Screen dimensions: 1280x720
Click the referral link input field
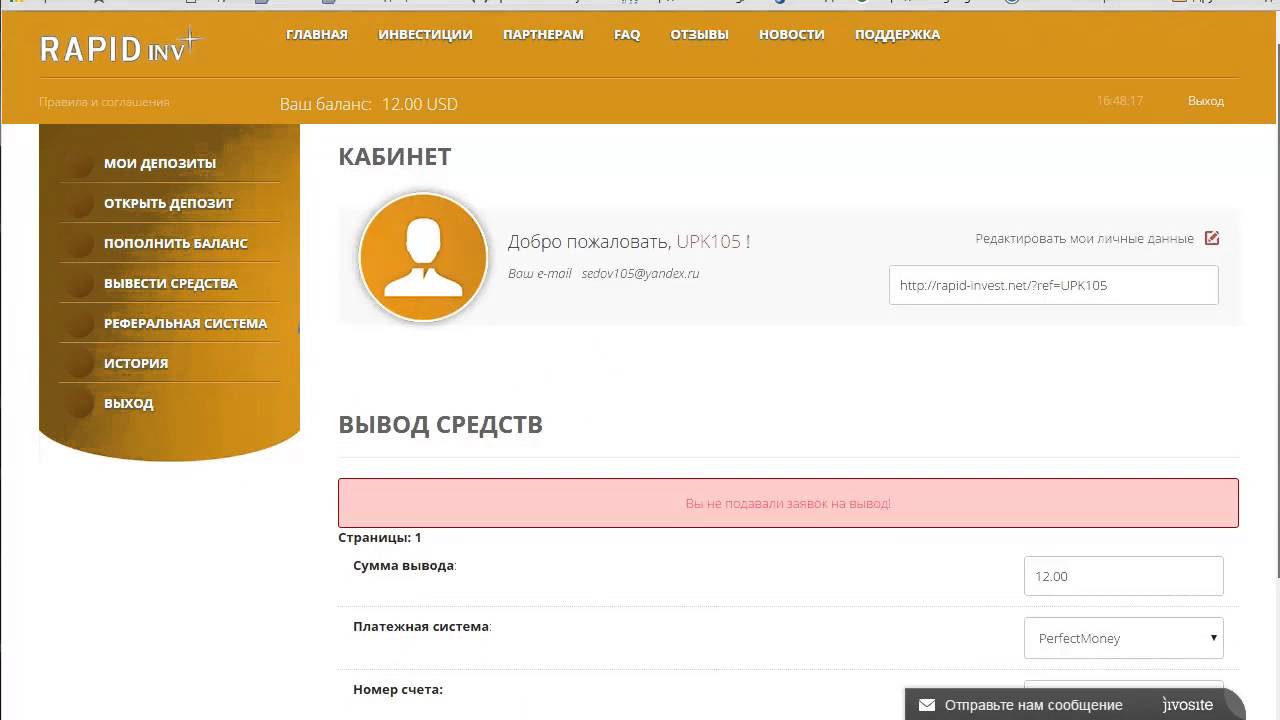click(x=1053, y=285)
